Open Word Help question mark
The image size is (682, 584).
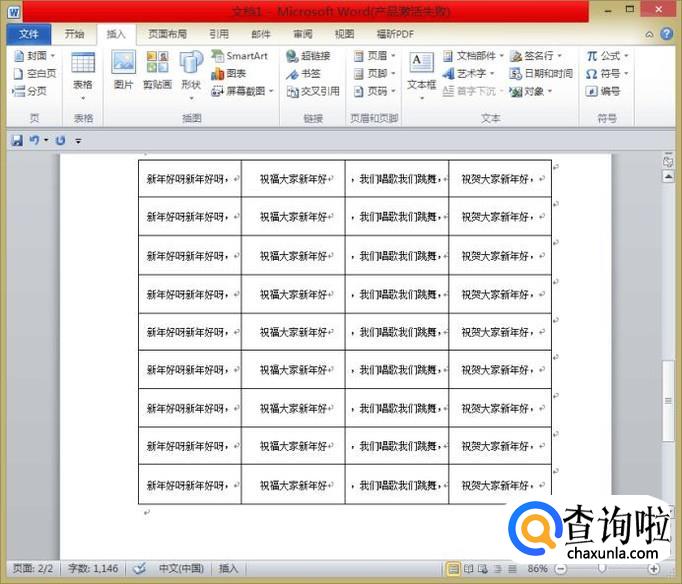(x=666, y=34)
